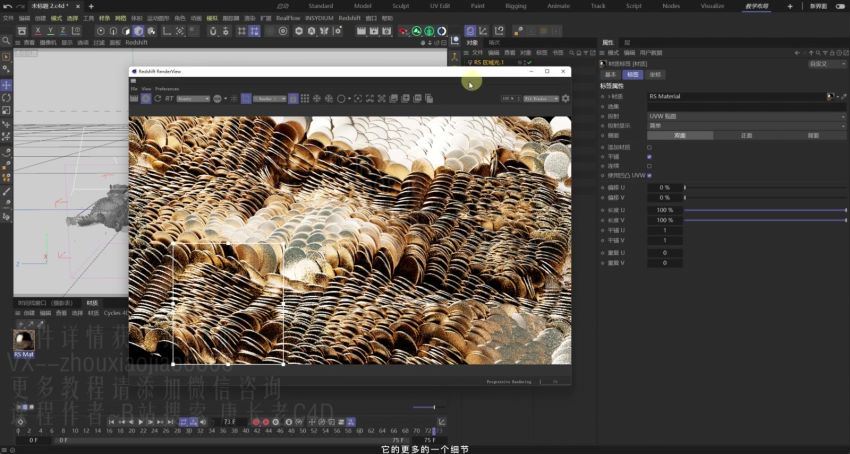Click the 平铺 U value field
Screen dimensions: 850x454
665,230
